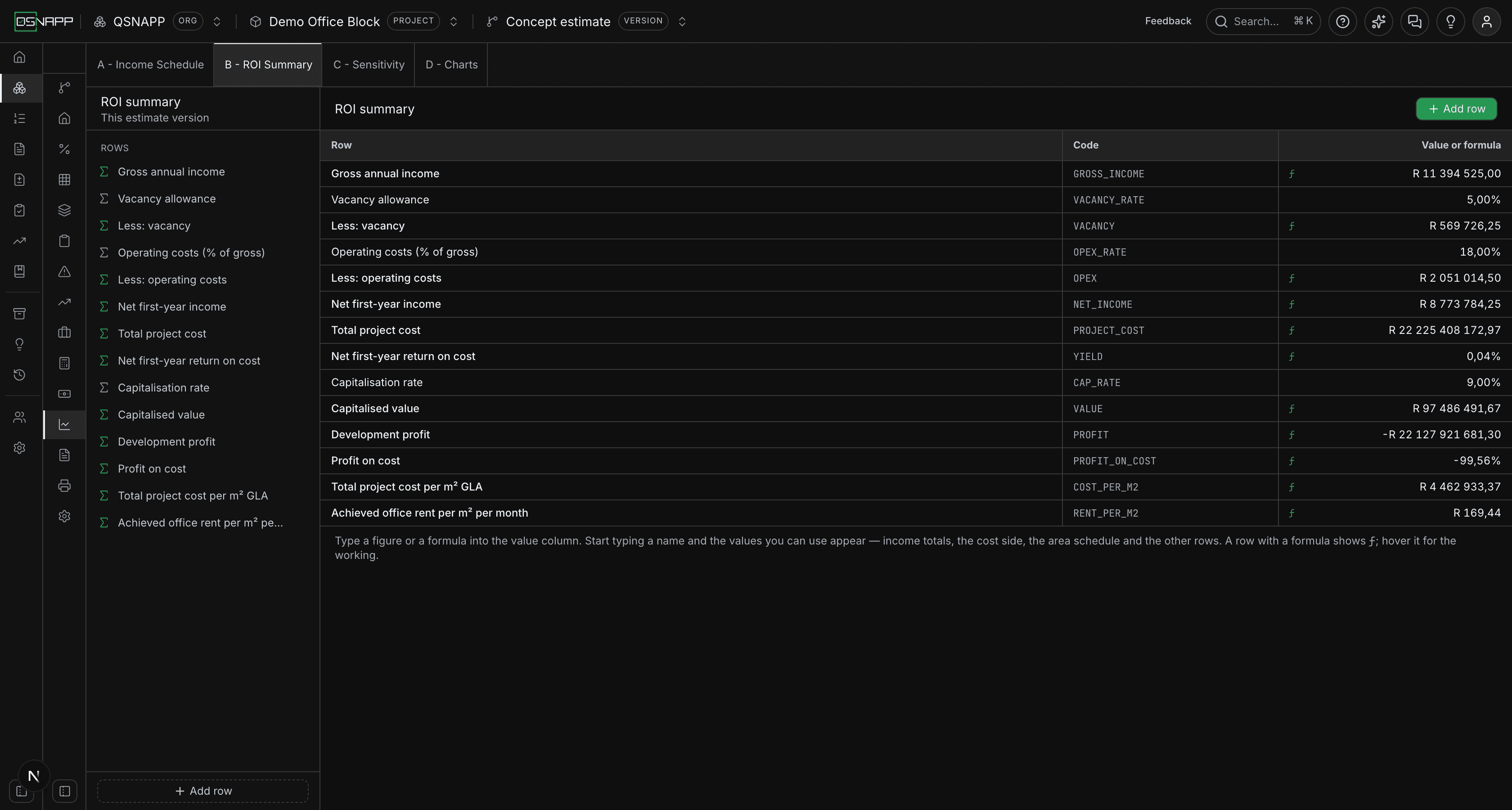
Task: Click the AI sparkles icon in the top bar
Action: coord(1379,22)
